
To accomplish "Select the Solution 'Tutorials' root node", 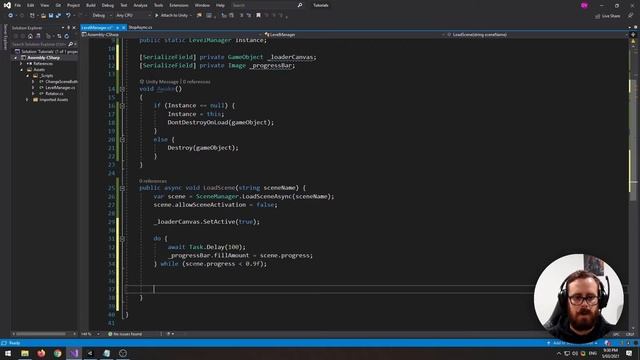I will tap(46, 52).
